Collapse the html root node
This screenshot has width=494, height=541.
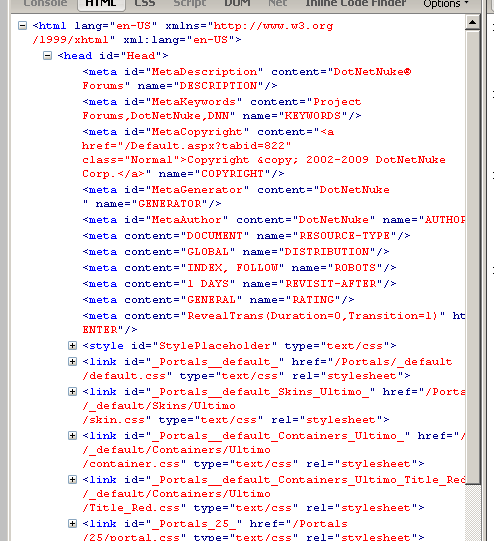[22, 26]
